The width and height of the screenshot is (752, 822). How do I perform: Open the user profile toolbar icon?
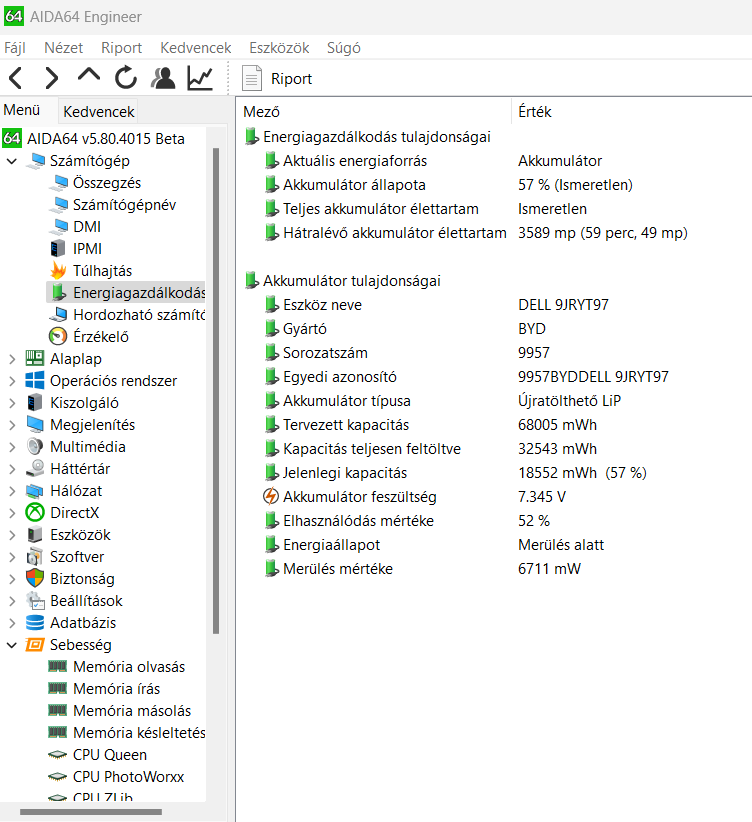(x=163, y=78)
